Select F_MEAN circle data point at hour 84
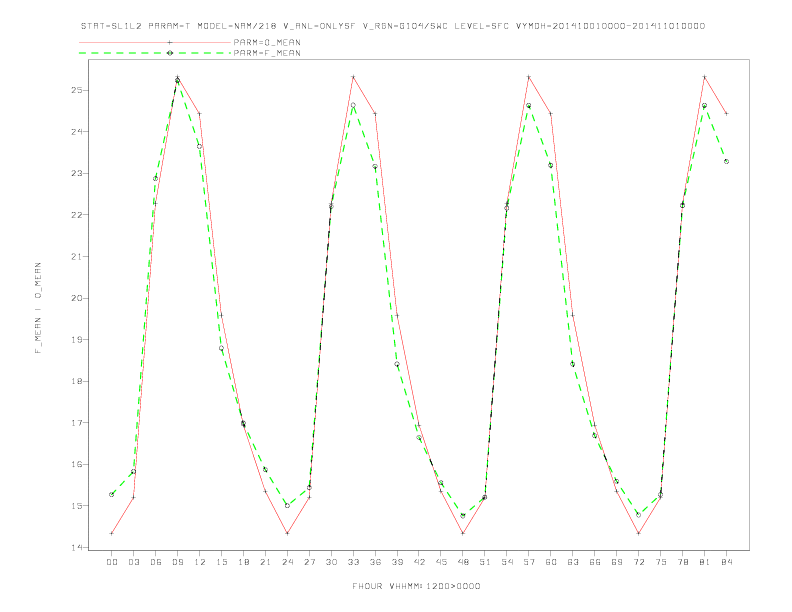Screen dimensions: 792x612 pyautogui.click(x=726, y=162)
